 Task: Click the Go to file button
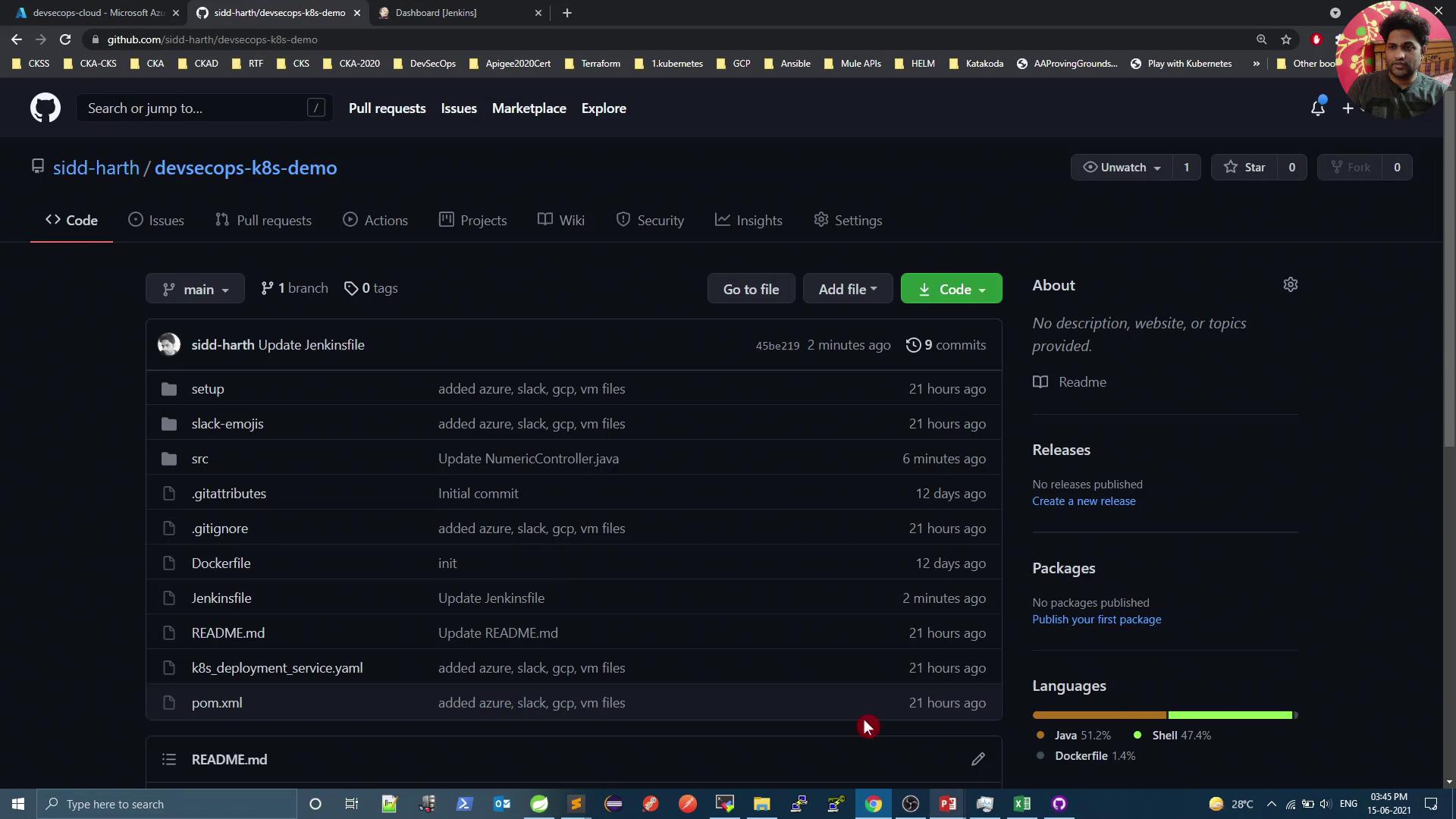coord(751,289)
